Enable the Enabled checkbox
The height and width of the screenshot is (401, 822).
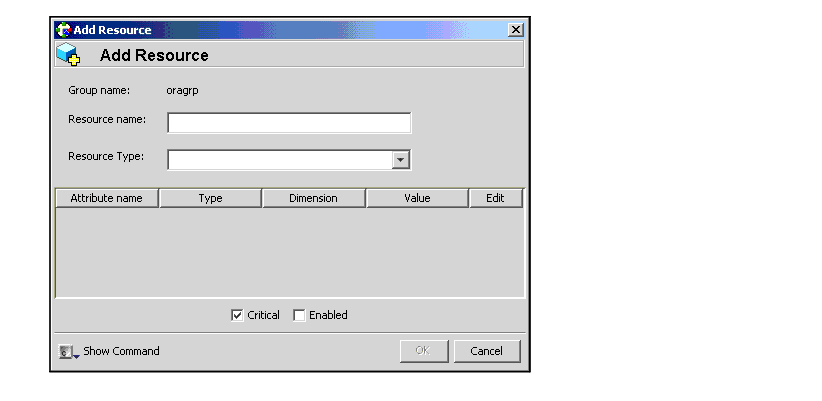(x=299, y=315)
